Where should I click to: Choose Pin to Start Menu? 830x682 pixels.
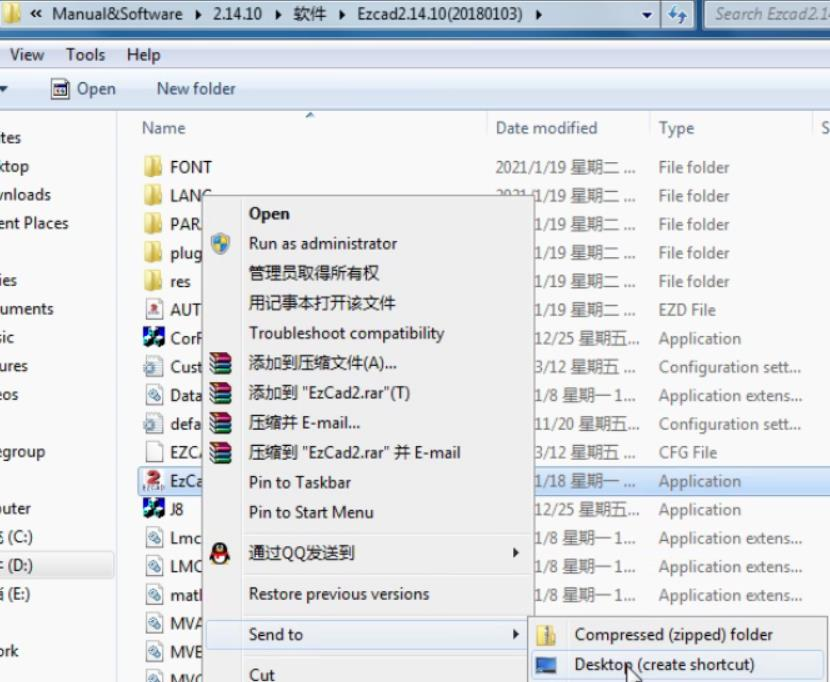point(311,512)
